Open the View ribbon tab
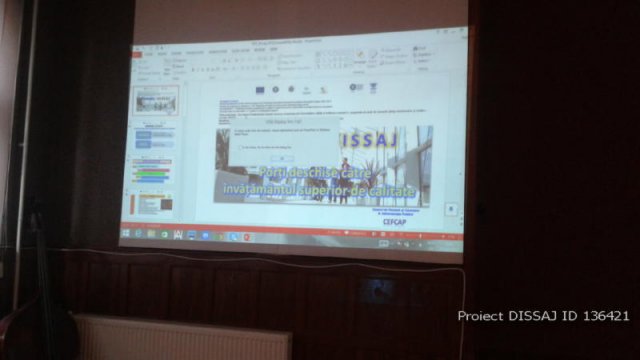The height and width of the screenshot is (360, 640). coord(273,50)
